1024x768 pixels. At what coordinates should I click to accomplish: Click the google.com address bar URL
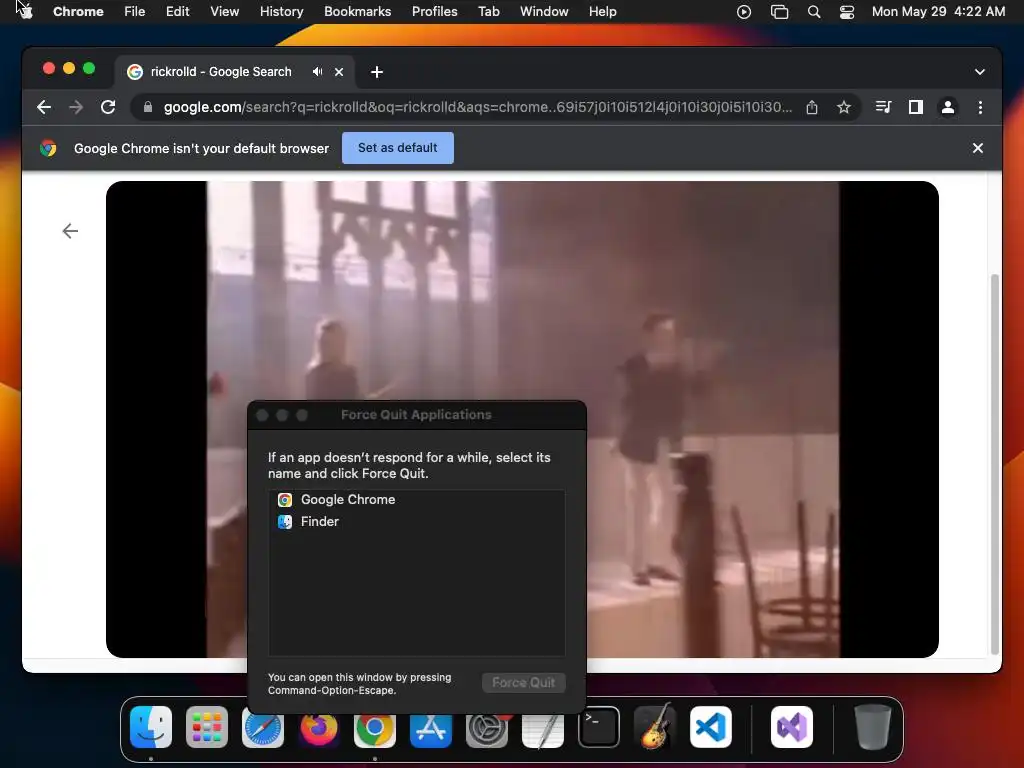[x=477, y=107]
